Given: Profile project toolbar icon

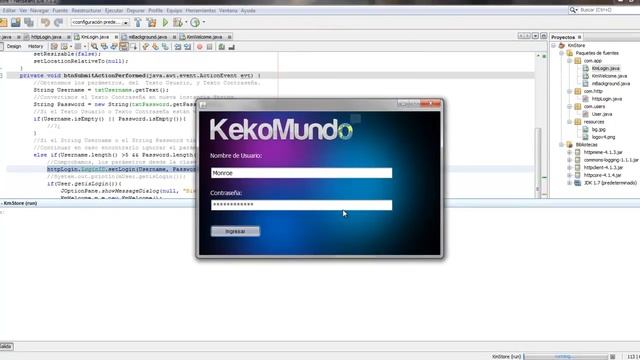Looking at the screenshot, I should [195, 22].
